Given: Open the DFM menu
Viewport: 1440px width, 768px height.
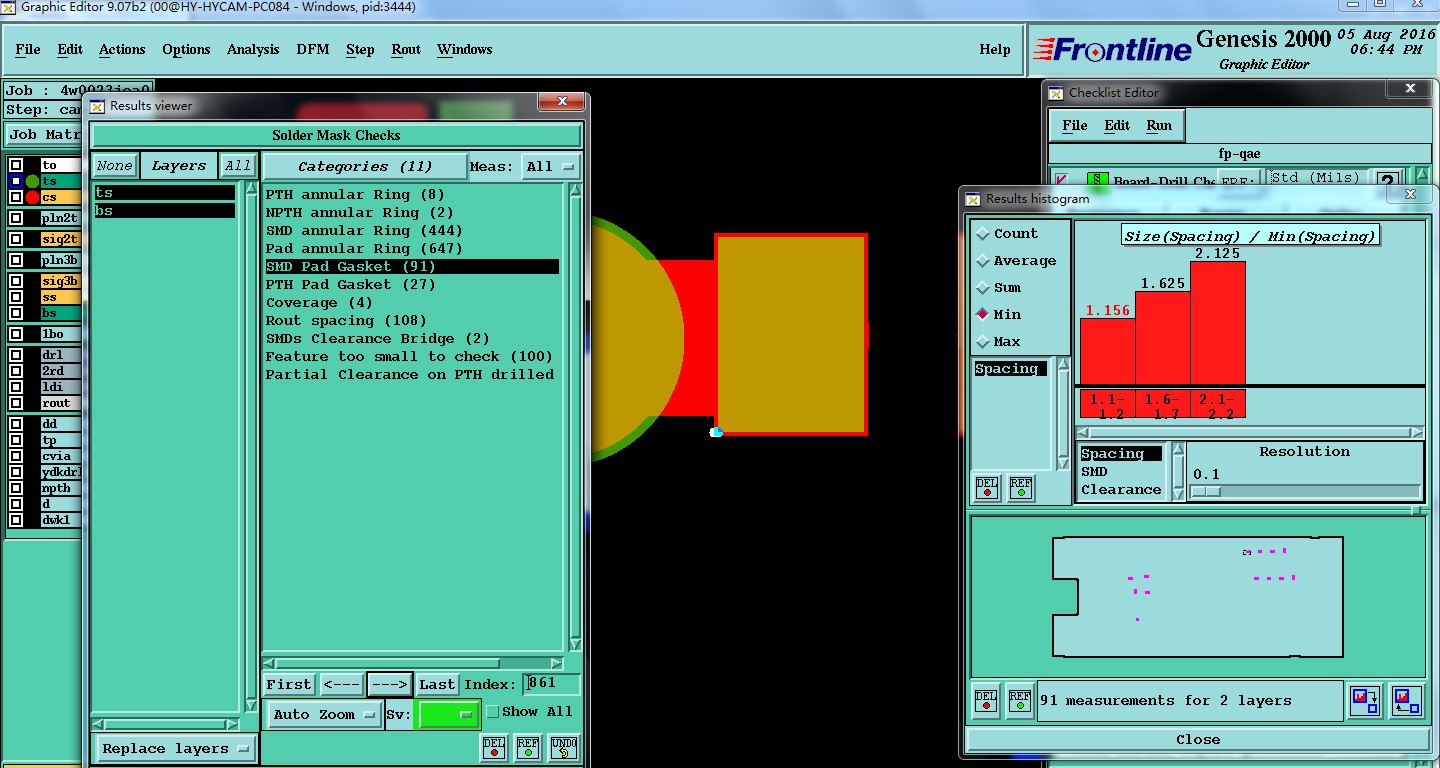Looking at the screenshot, I should pyautogui.click(x=313, y=49).
